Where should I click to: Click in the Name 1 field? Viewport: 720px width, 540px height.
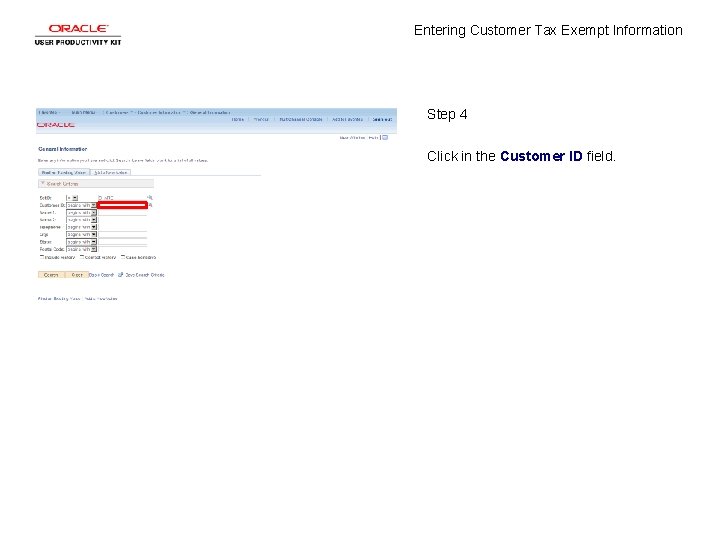(x=122, y=213)
